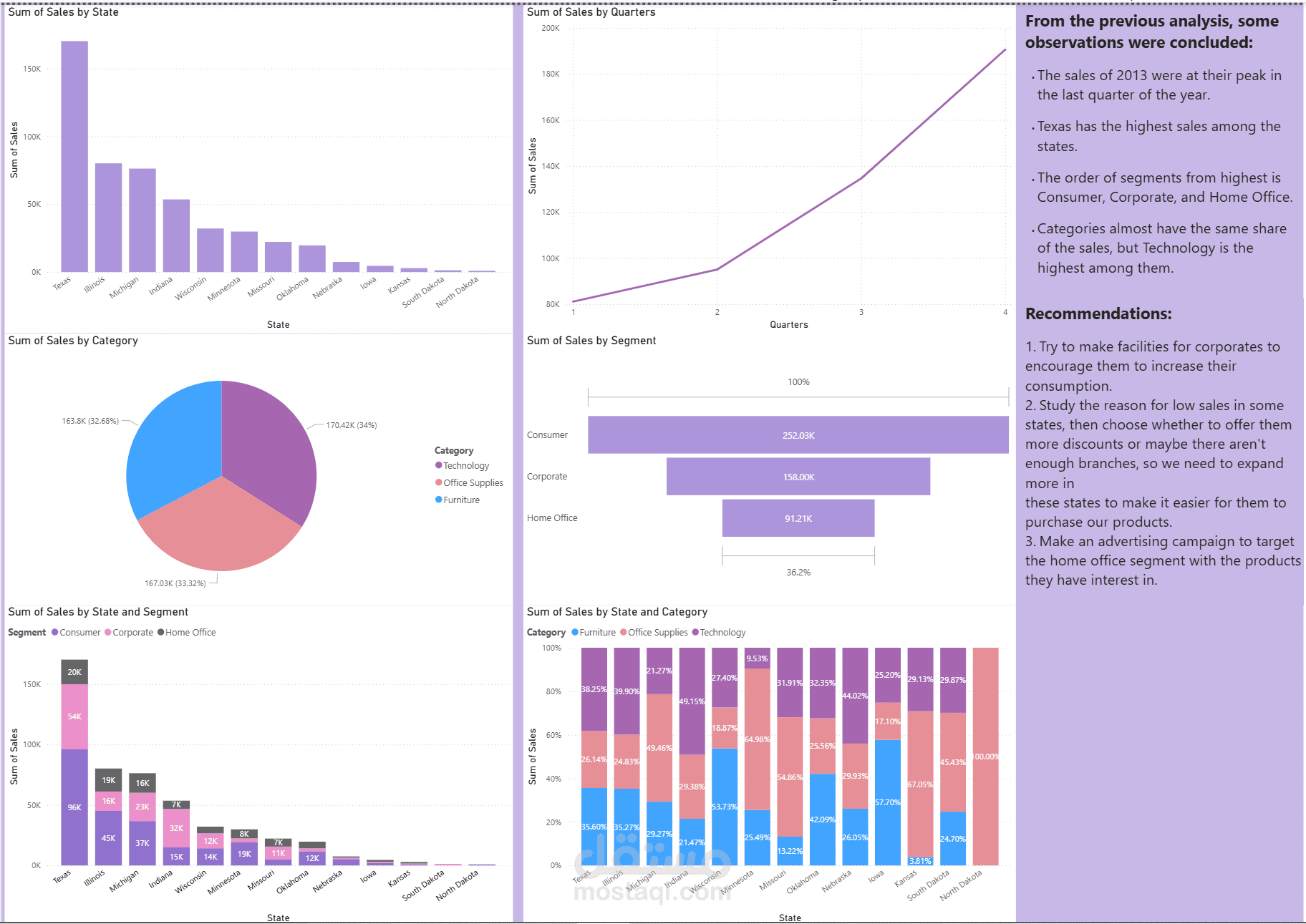Click the Home Office legend marker
1306x924 pixels.
(x=160, y=632)
